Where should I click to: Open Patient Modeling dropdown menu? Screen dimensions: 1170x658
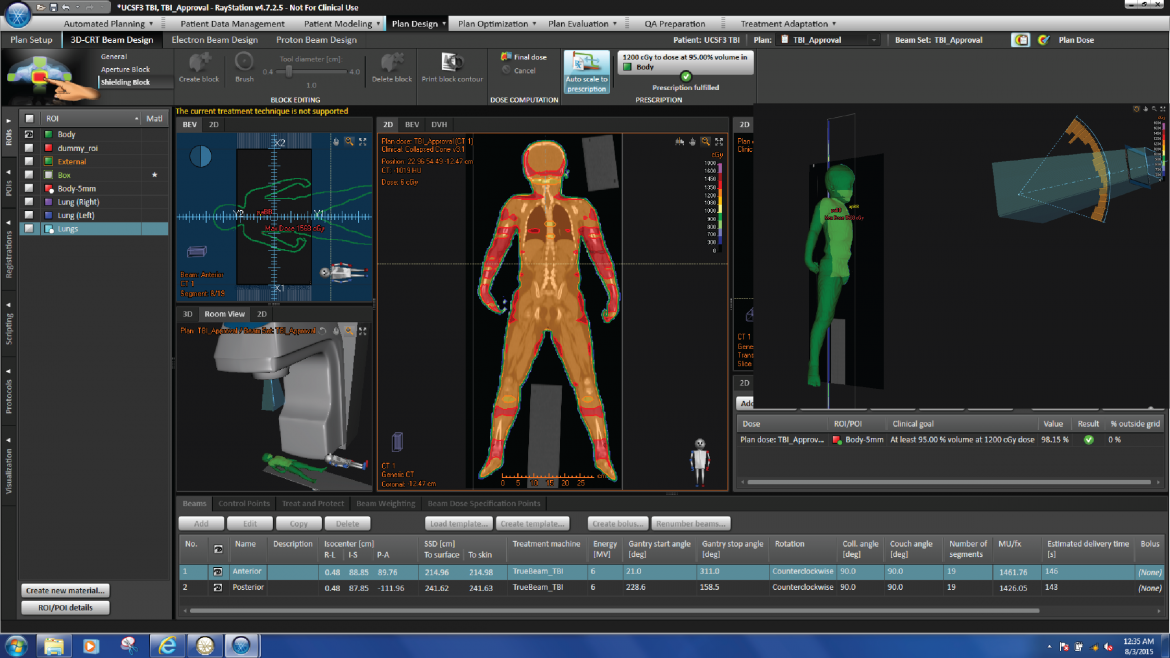coord(342,24)
